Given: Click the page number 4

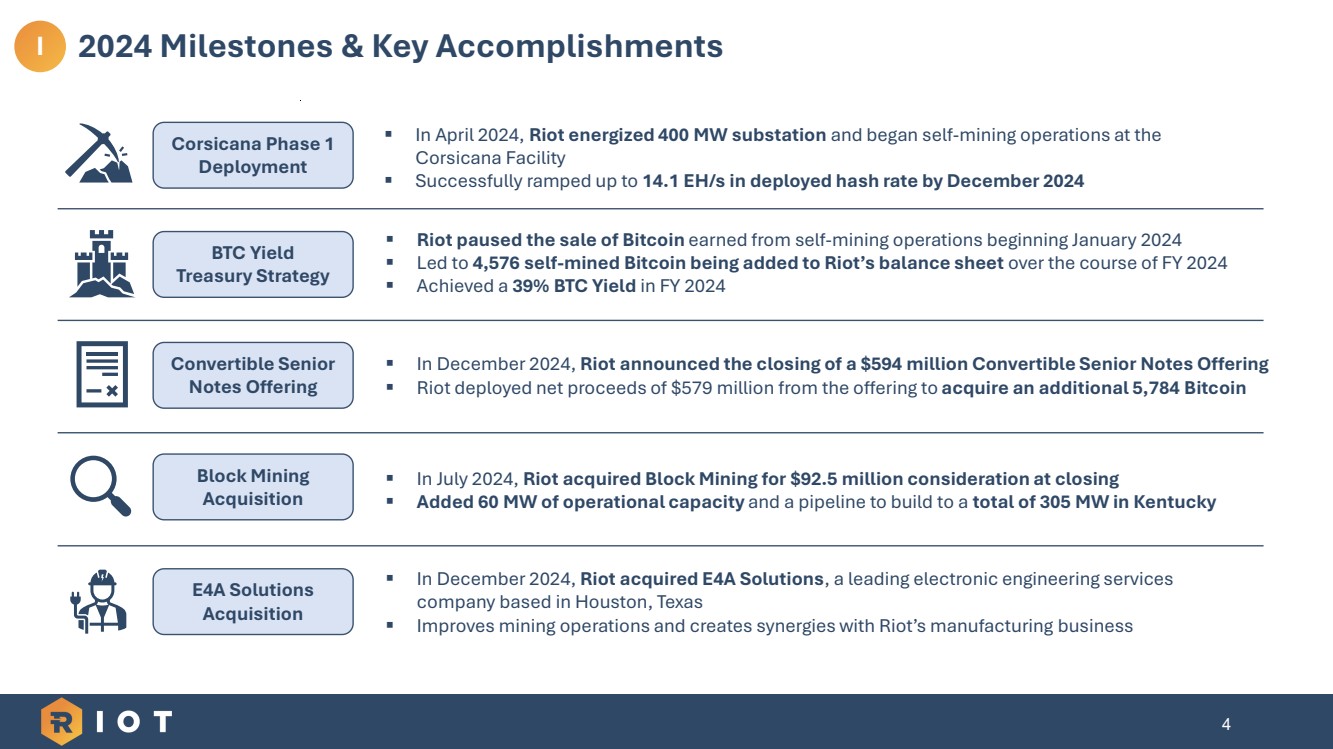Looking at the screenshot, I should pos(1226,723).
